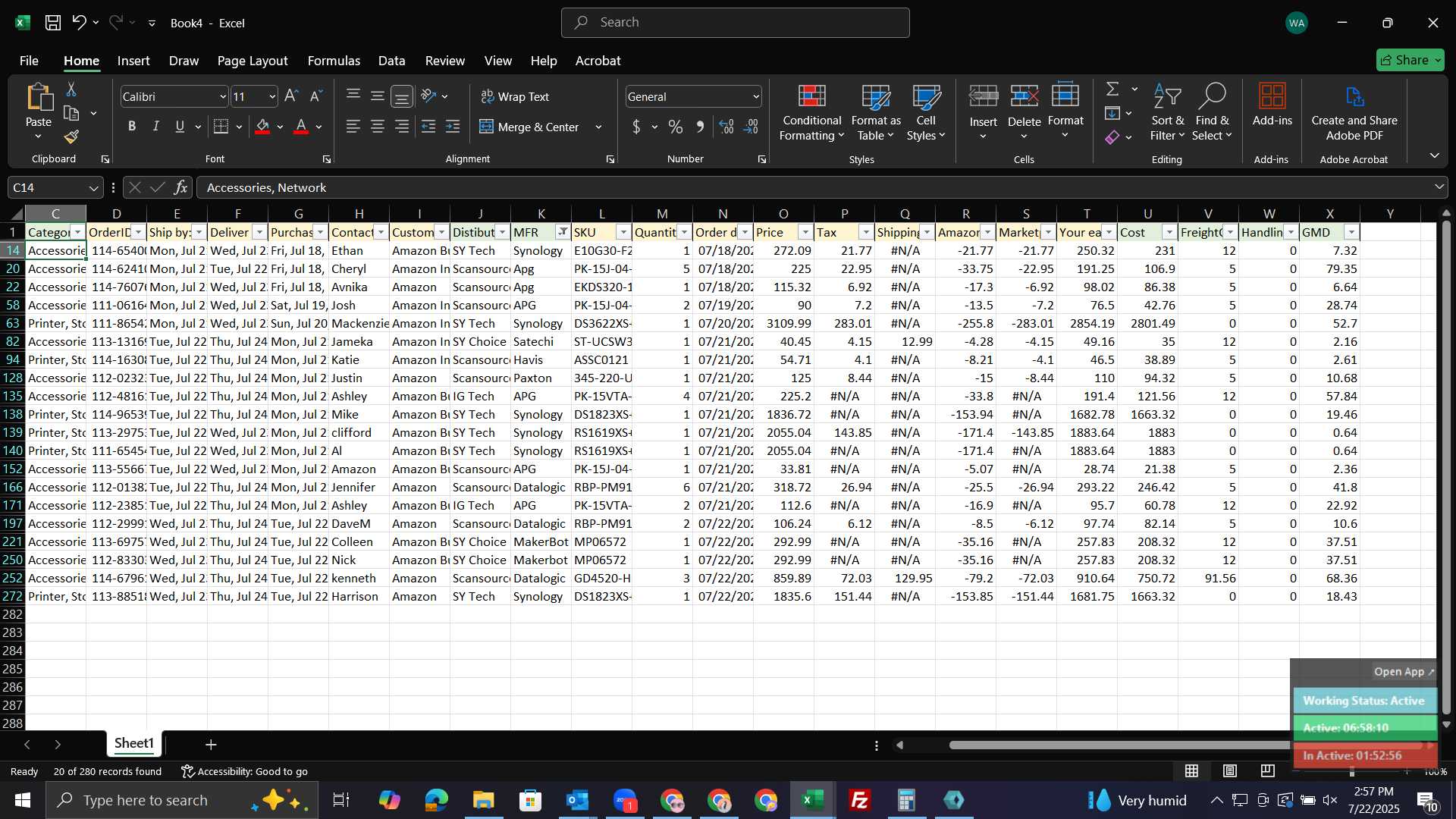
Task: Click the Undo arrow icon
Action: [79, 23]
